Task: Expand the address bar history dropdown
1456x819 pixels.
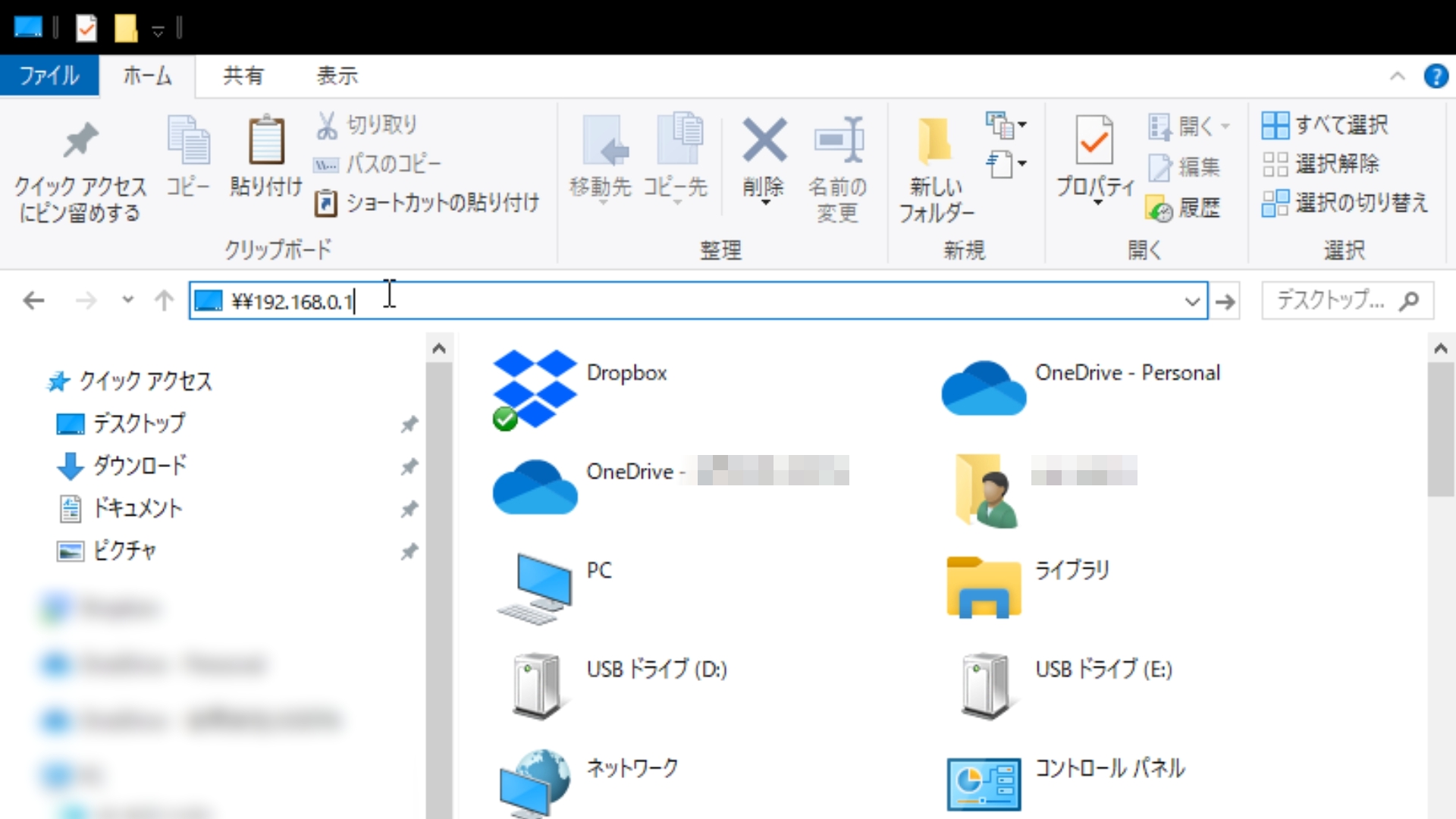Action: click(1192, 302)
